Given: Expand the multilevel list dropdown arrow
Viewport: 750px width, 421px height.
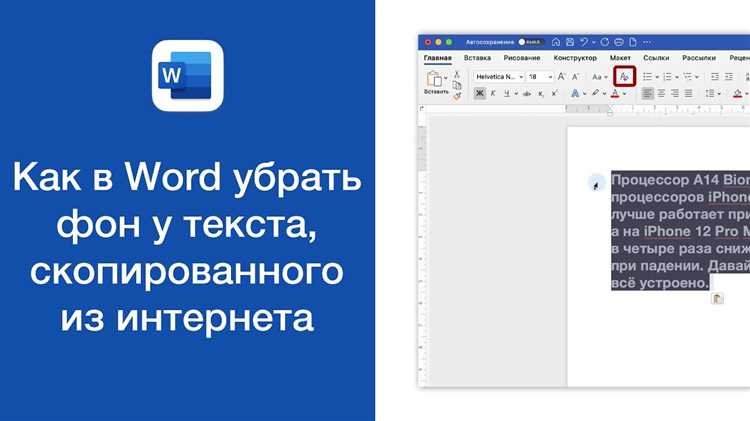Looking at the screenshot, I should point(697,77).
